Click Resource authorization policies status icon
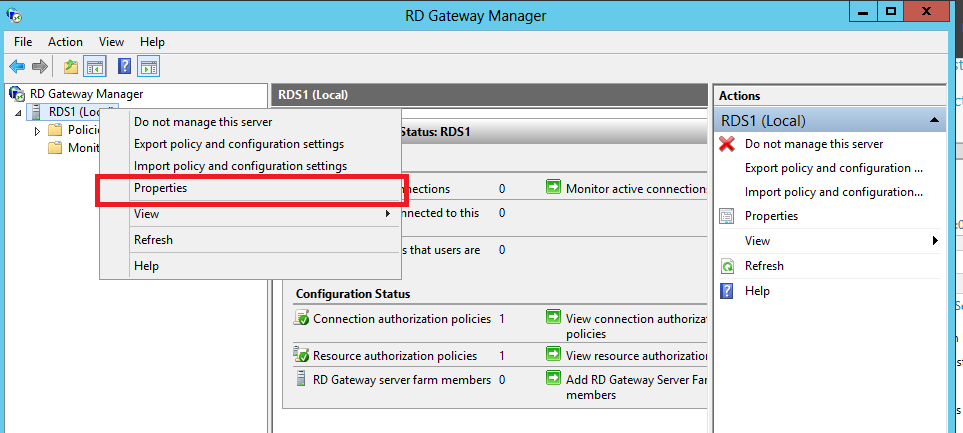The image size is (963, 433). click(301, 354)
